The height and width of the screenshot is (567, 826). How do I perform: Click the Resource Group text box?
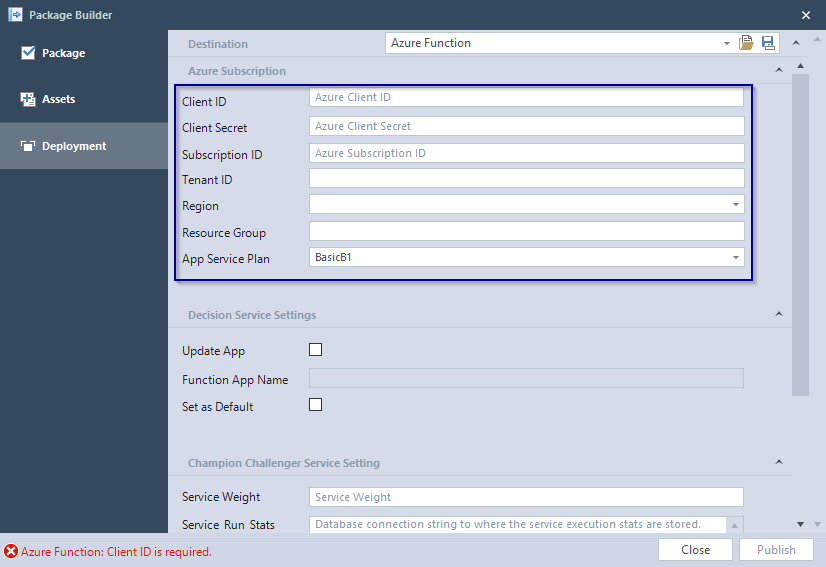coord(526,231)
